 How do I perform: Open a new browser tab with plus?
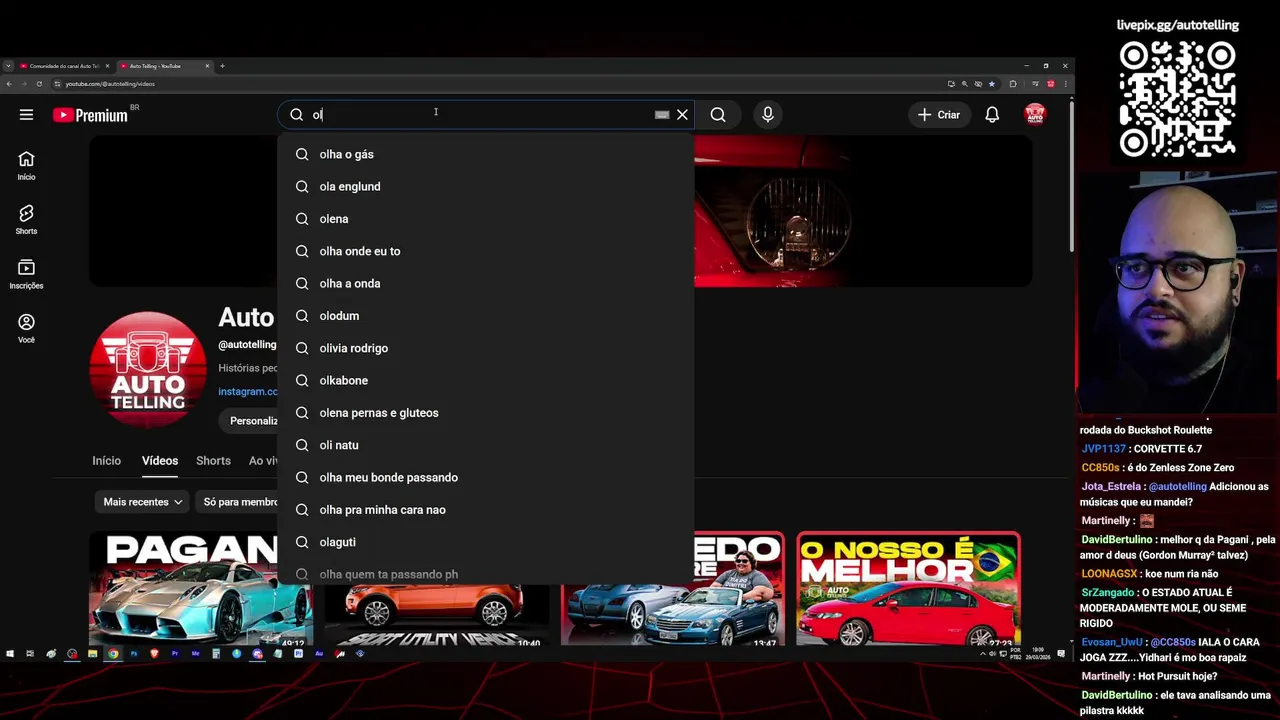(x=222, y=66)
